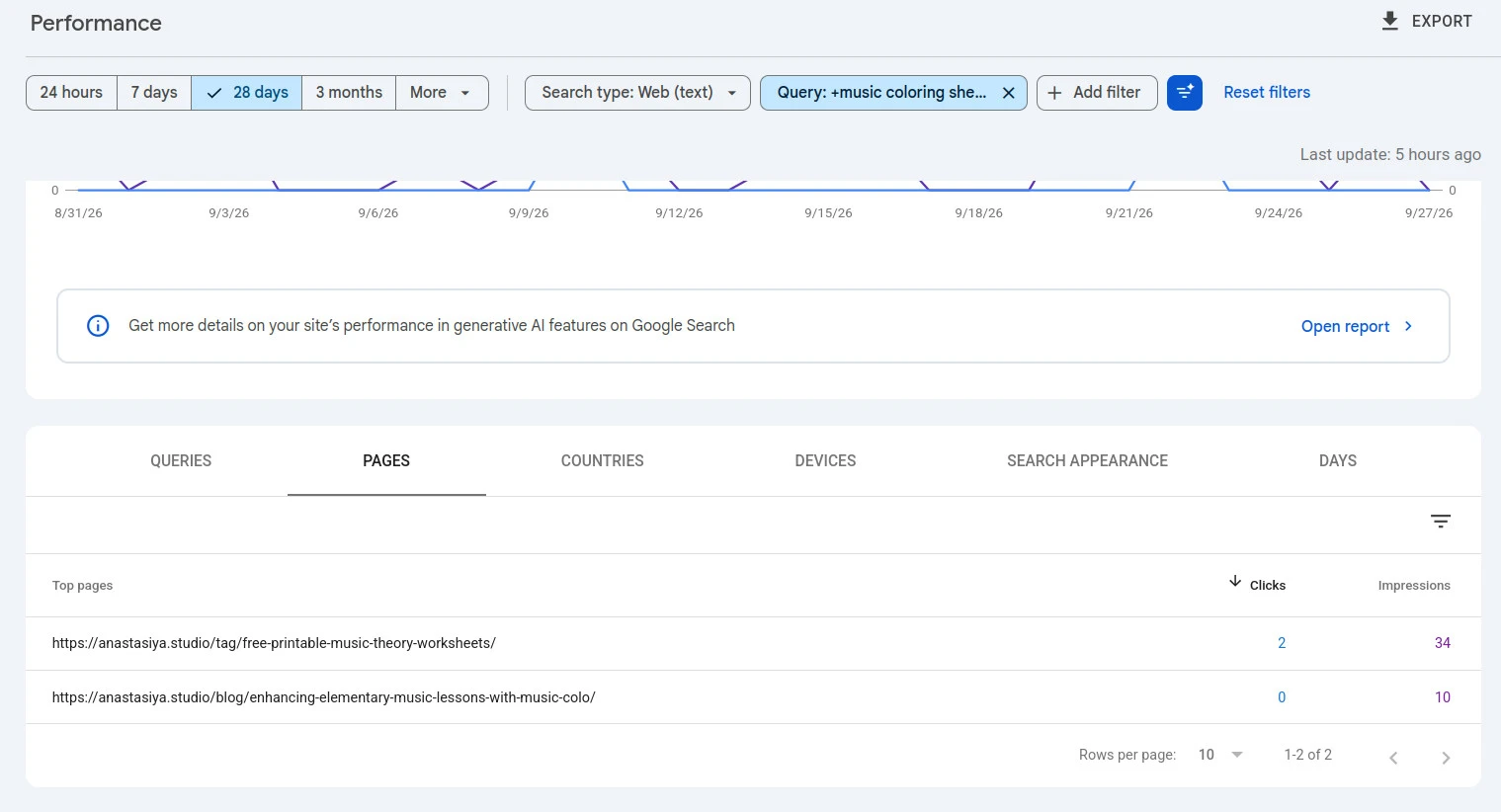1501x812 pixels.
Task: Click the 10 impressions value
Action: coord(1443,697)
